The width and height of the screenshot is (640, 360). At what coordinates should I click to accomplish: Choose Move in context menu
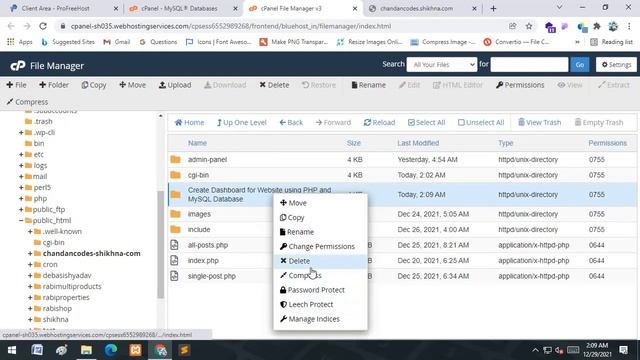[320, 203]
